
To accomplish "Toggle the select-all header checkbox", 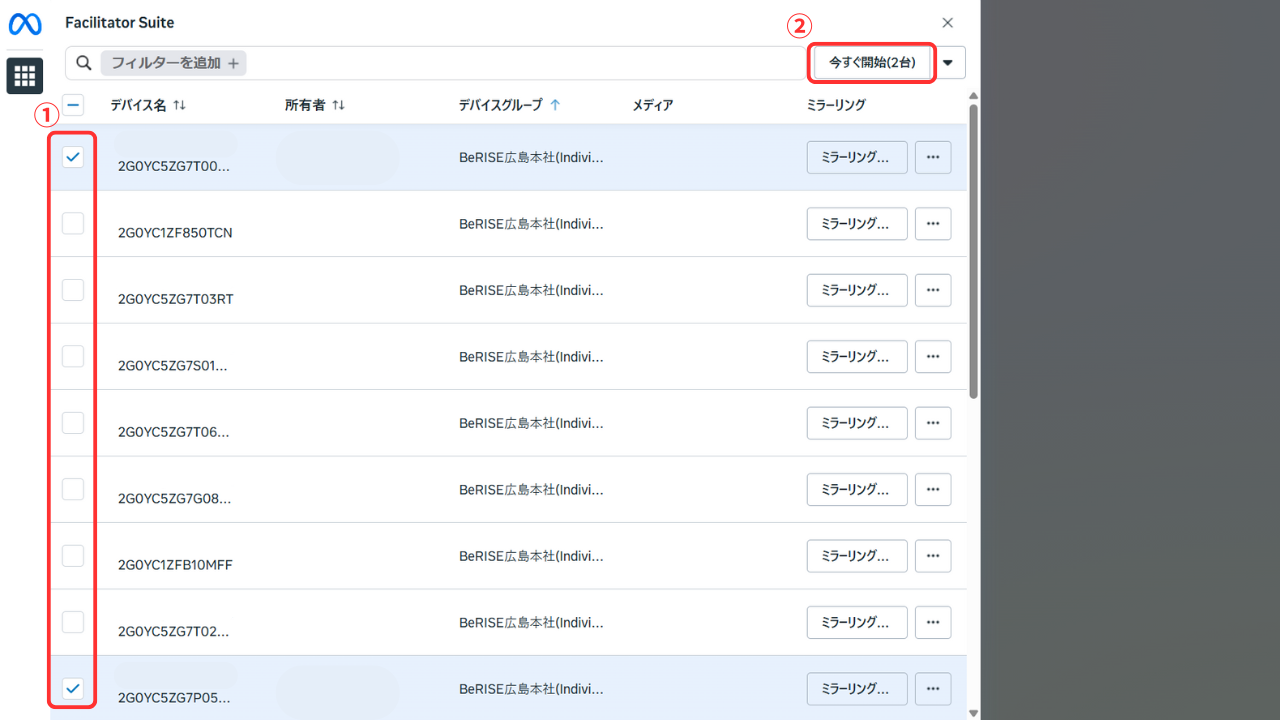I will (73, 105).
